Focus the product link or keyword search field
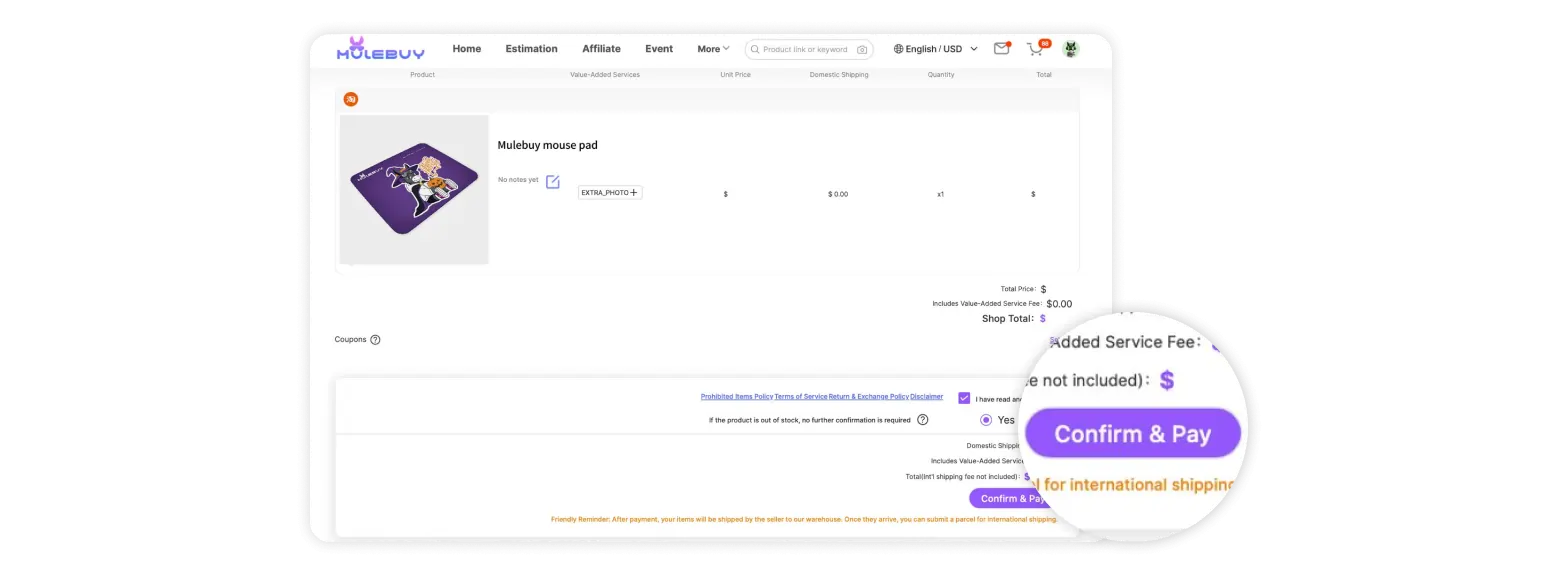The width and height of the screenshot is (1556, 576). 808,49
